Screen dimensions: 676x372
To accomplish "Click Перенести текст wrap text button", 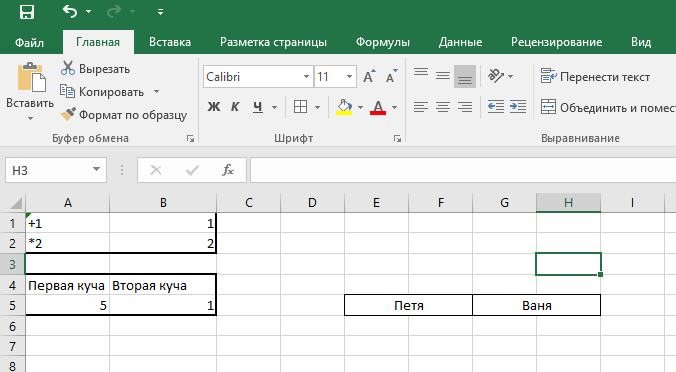I will click(x=595, y=77).
